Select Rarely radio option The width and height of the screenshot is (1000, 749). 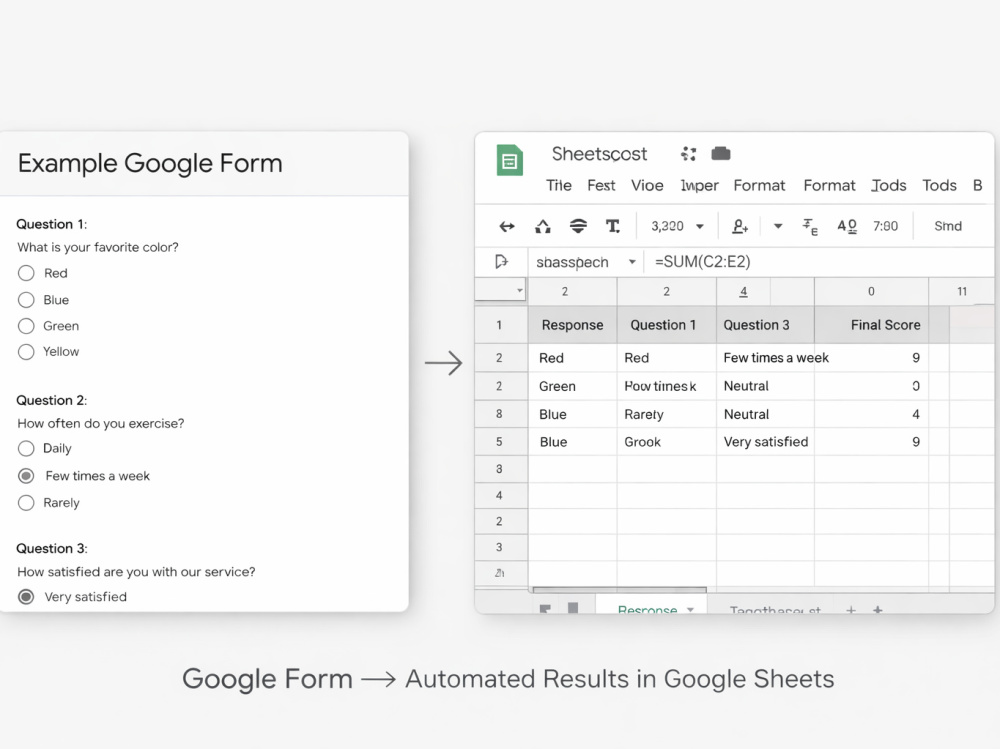click(x=26, y=503)
